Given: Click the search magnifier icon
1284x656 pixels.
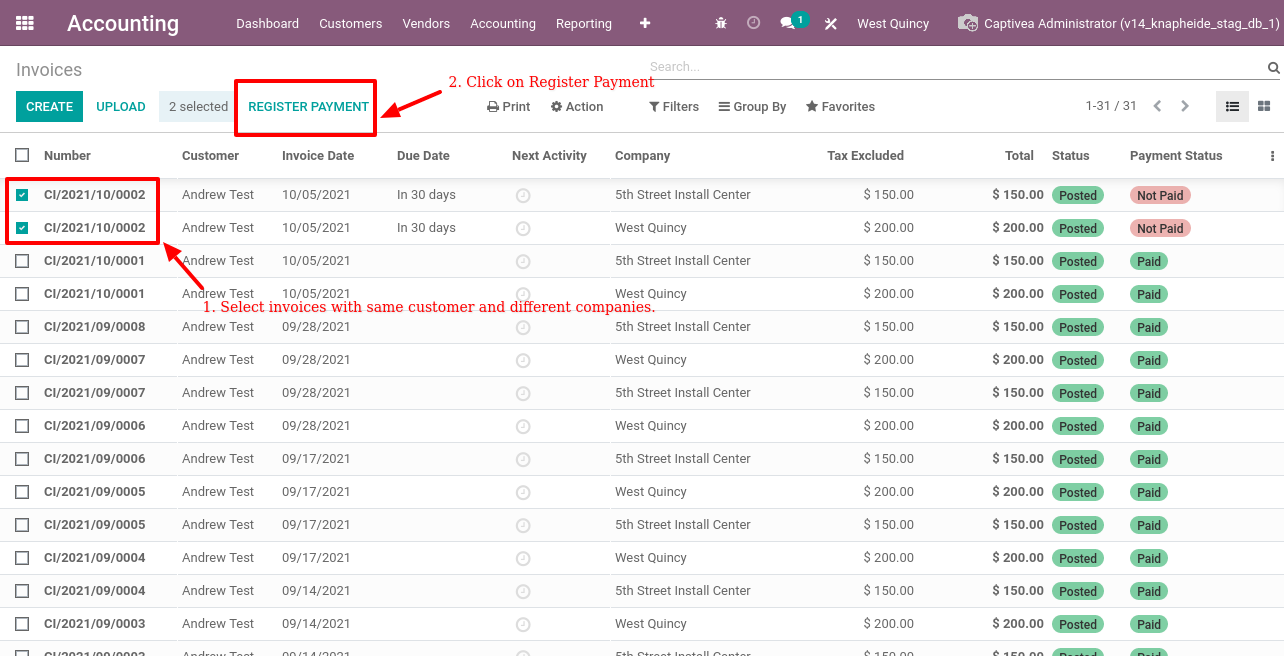Looking at the screenshot, I should click(1274, 68).
